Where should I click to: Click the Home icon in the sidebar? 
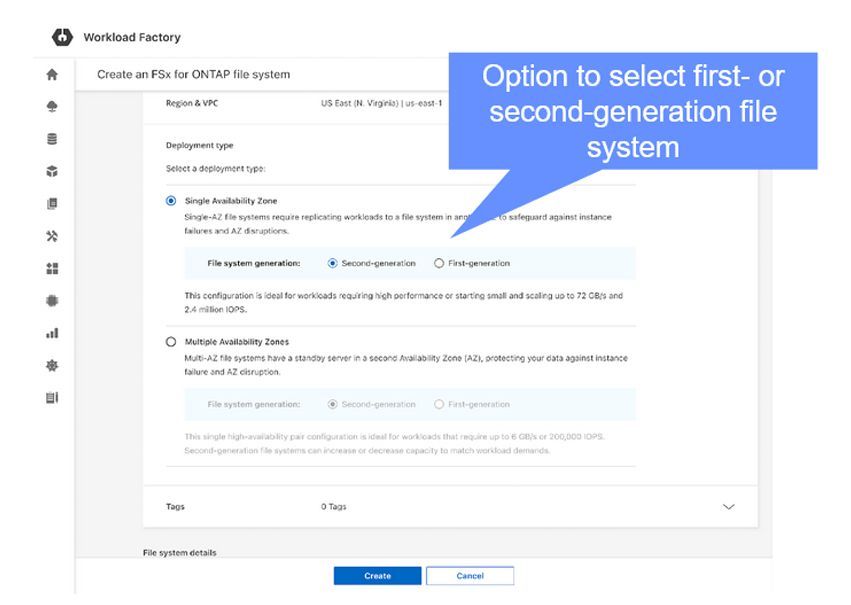[x=52, y=75]
